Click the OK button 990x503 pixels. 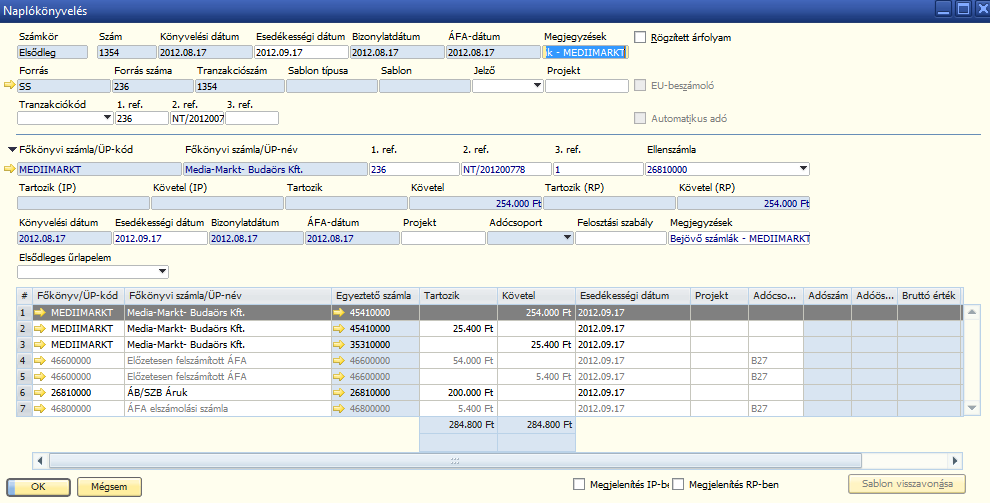coord(39,487)
